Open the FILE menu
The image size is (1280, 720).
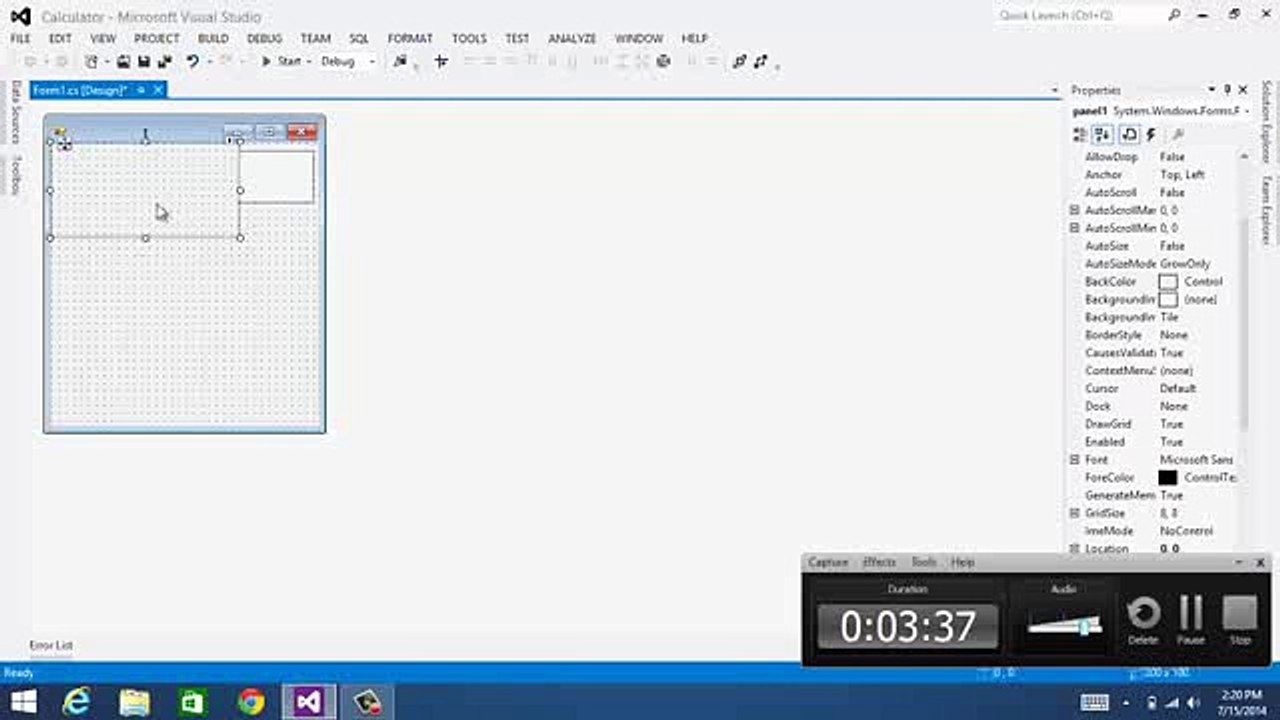coord(20,38)
